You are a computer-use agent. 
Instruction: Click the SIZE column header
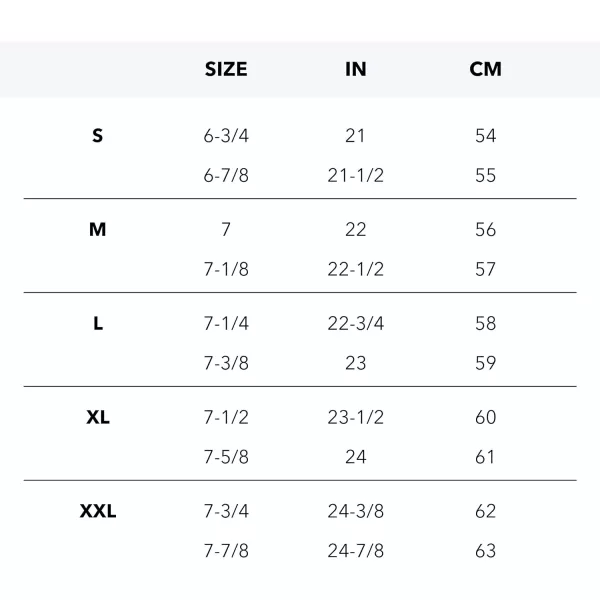(226, 69)
